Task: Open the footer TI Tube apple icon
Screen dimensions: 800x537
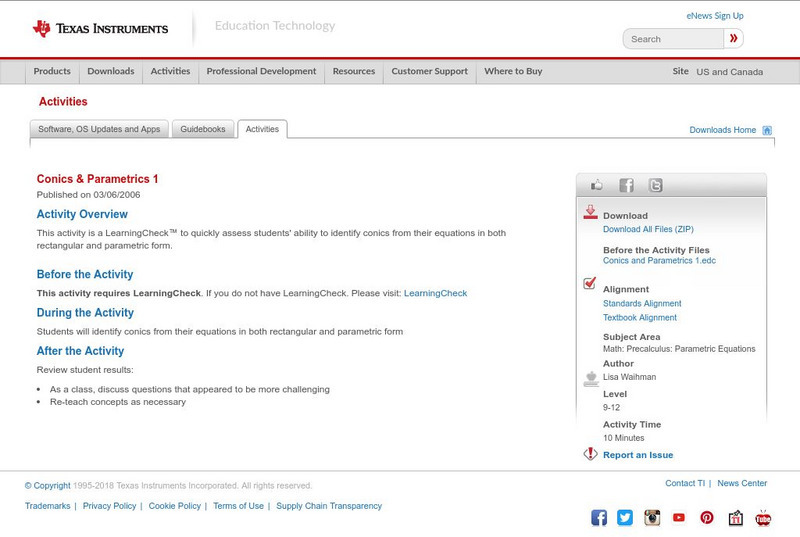Action: pos(763,518)
